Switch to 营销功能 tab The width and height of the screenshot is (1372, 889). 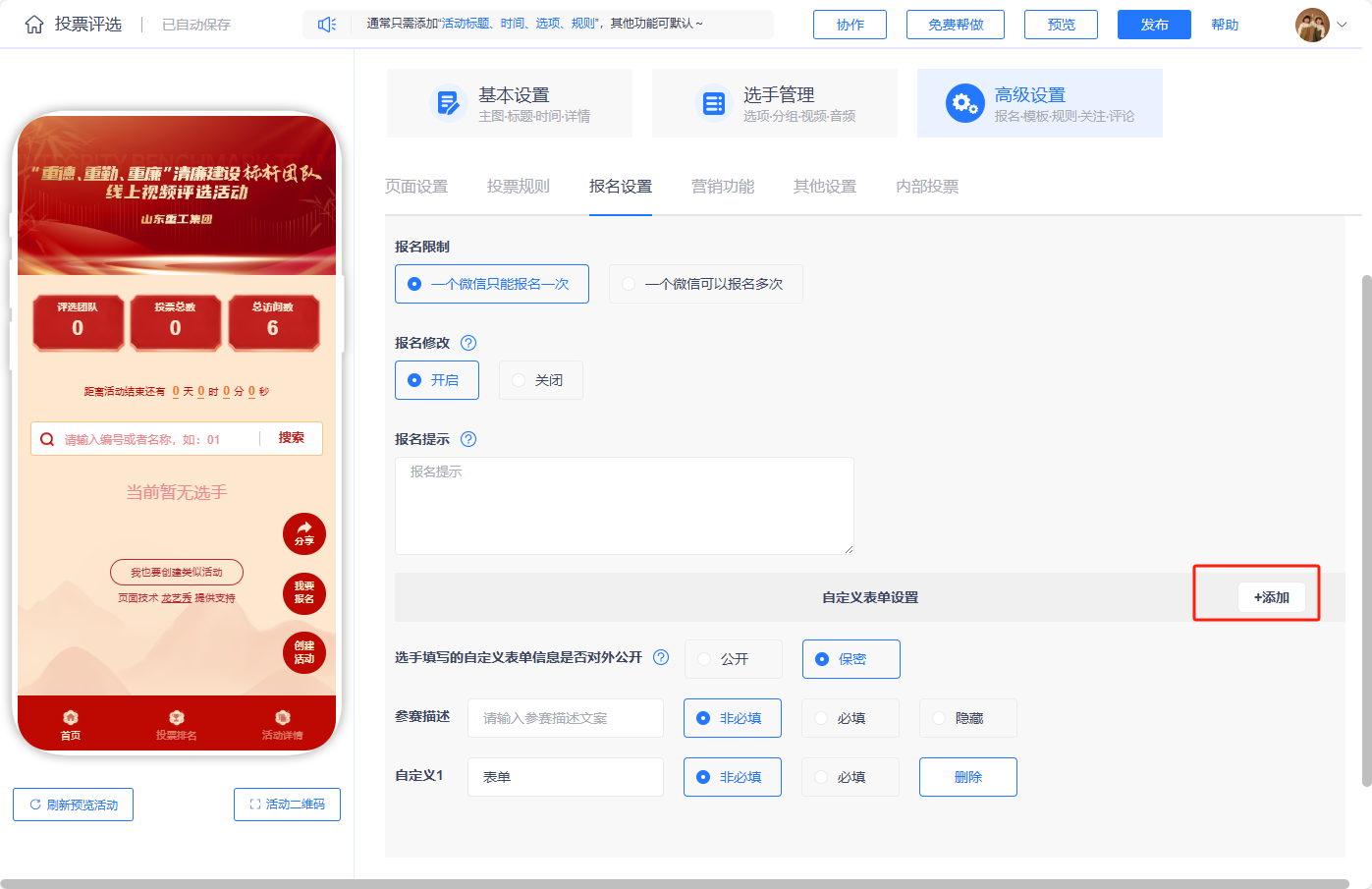[723, 187]
